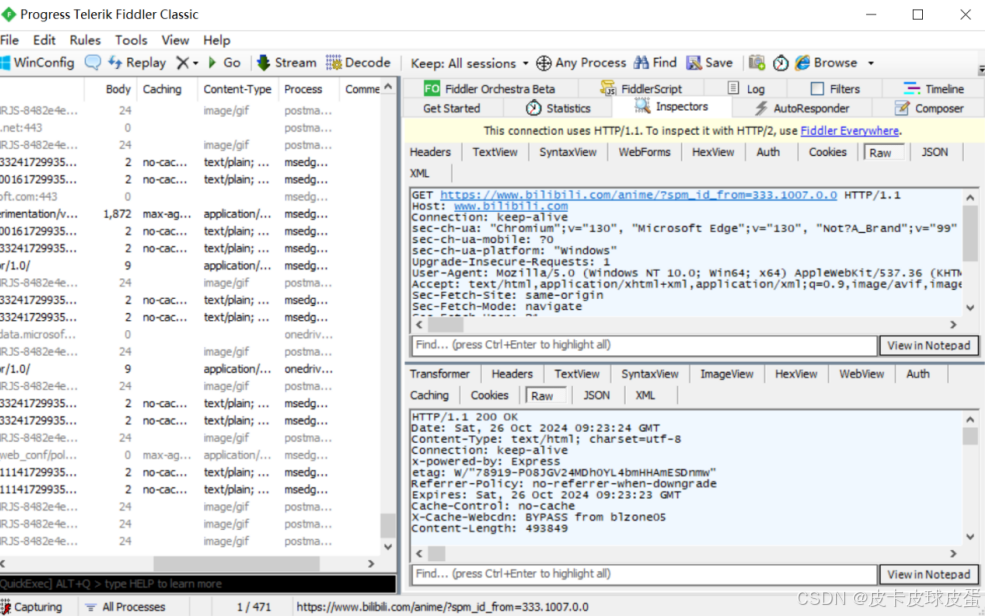Select response Caching tab

click(429, 395)
